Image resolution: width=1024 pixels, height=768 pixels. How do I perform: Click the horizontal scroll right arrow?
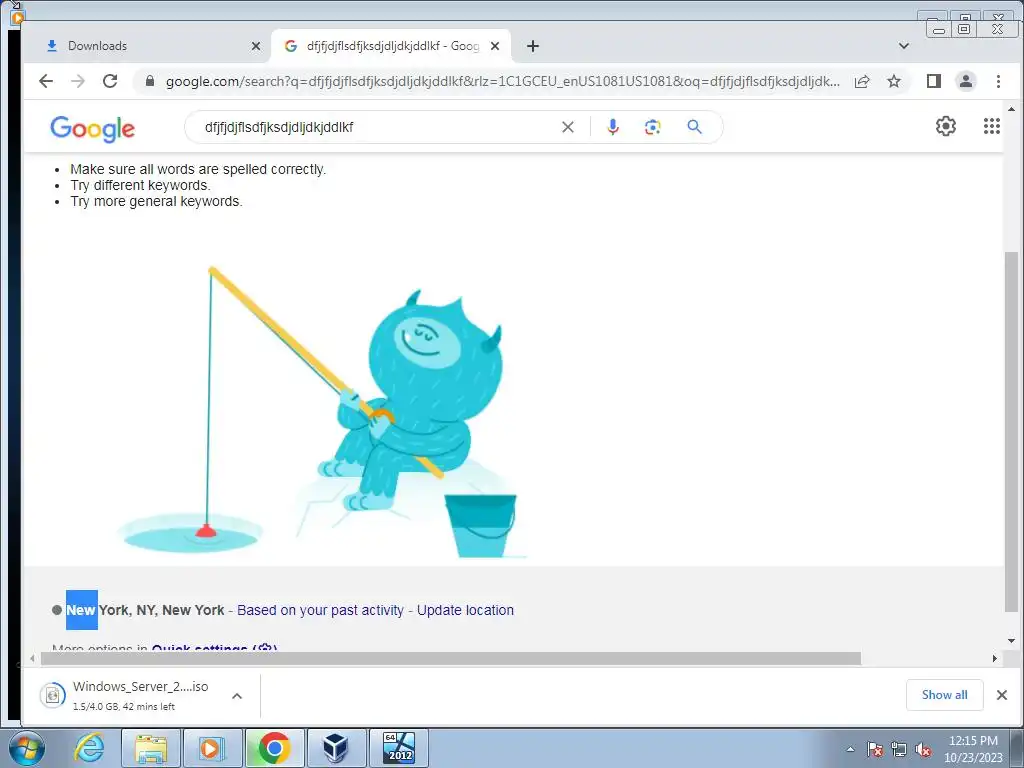click(x=995, y=658)
